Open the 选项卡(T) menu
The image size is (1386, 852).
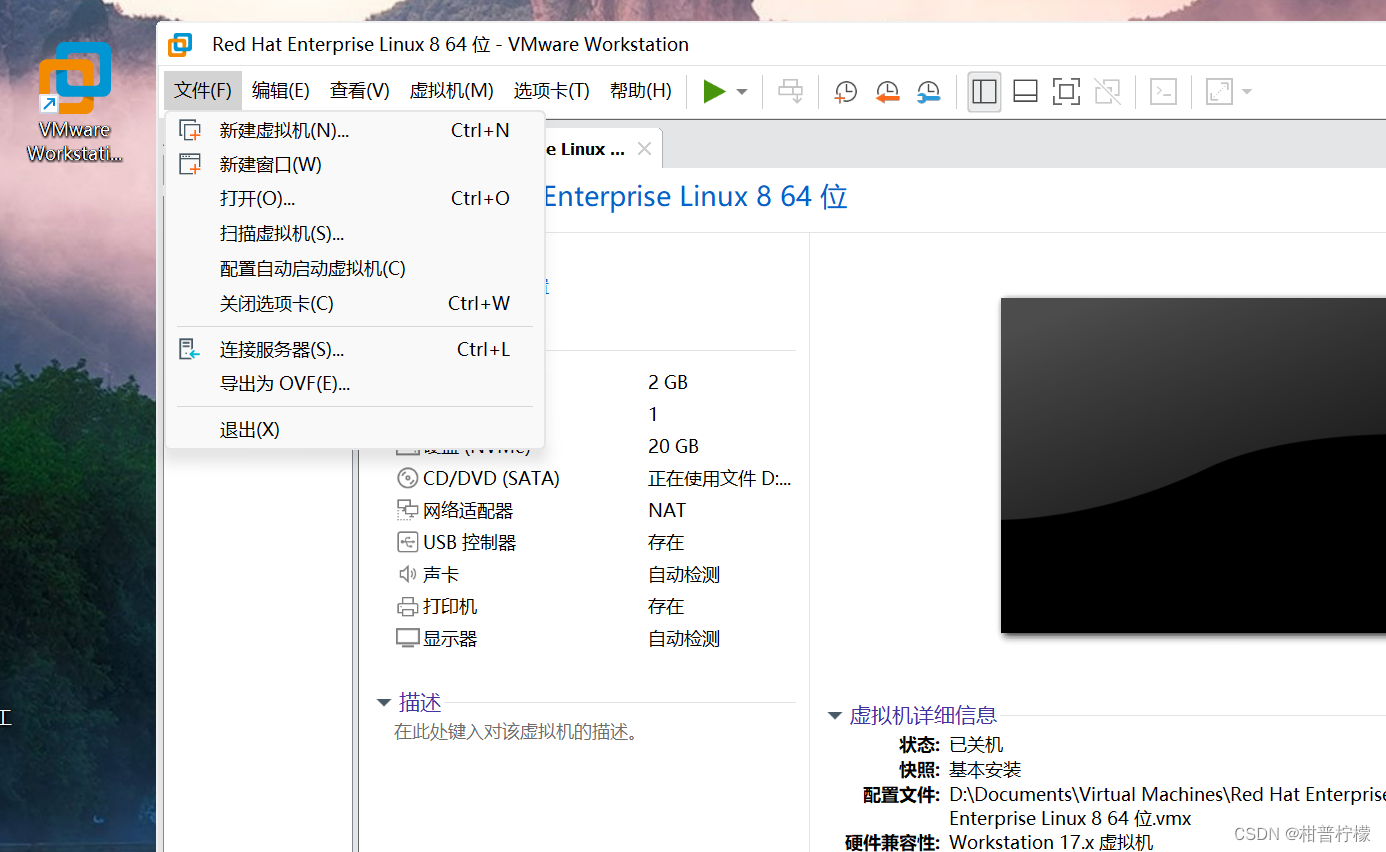pos(551,91)
